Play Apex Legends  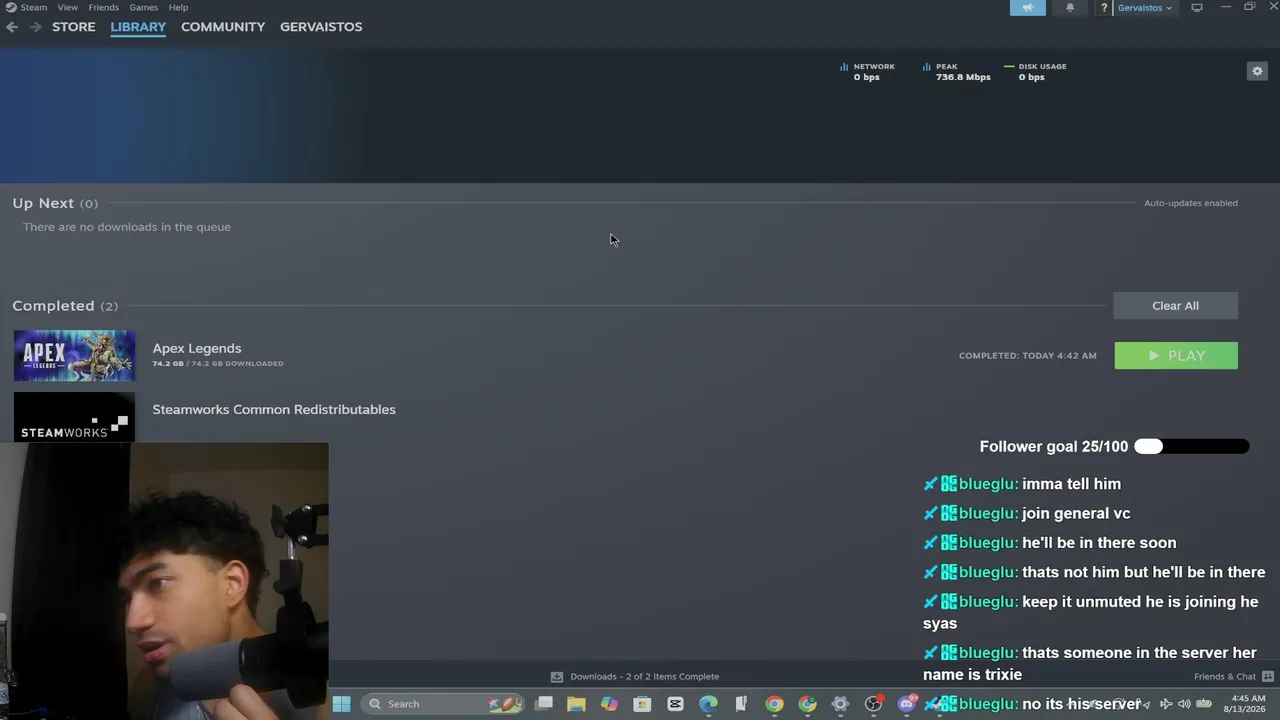[1176, 356]
